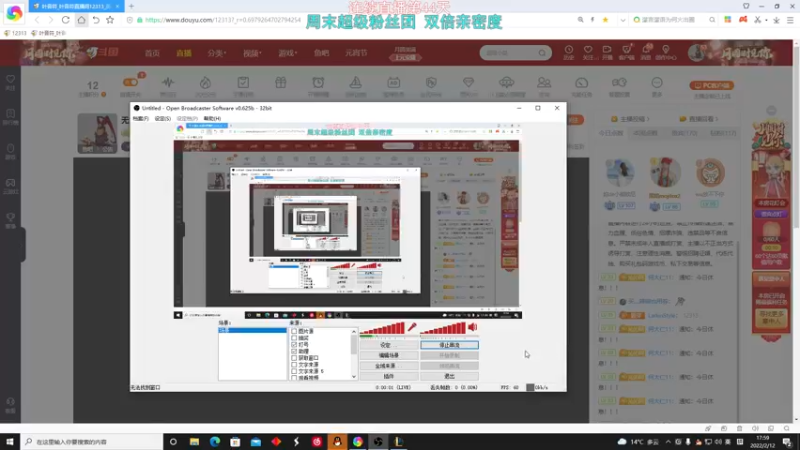800x450 pixels.
Task: Open the 档案(F) menu in OBS
Action: coord(141,118)
